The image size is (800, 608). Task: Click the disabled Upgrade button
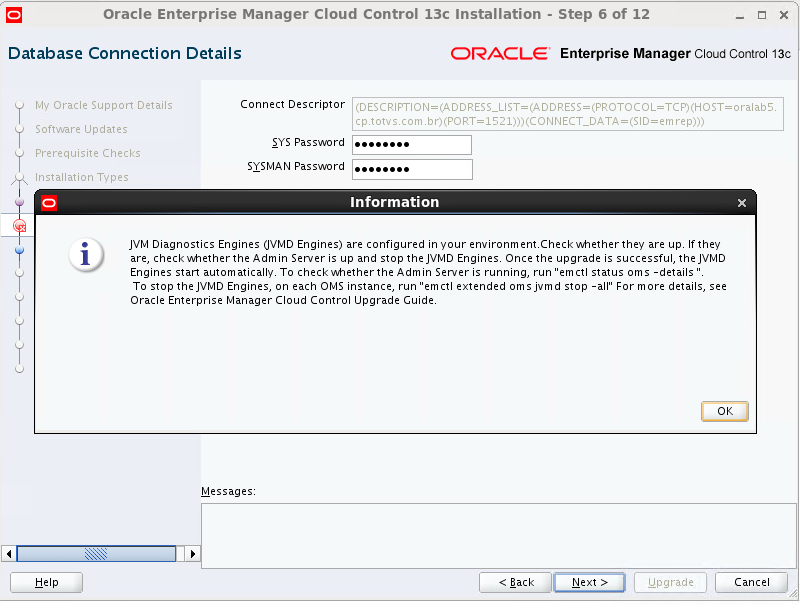point(670,582)
